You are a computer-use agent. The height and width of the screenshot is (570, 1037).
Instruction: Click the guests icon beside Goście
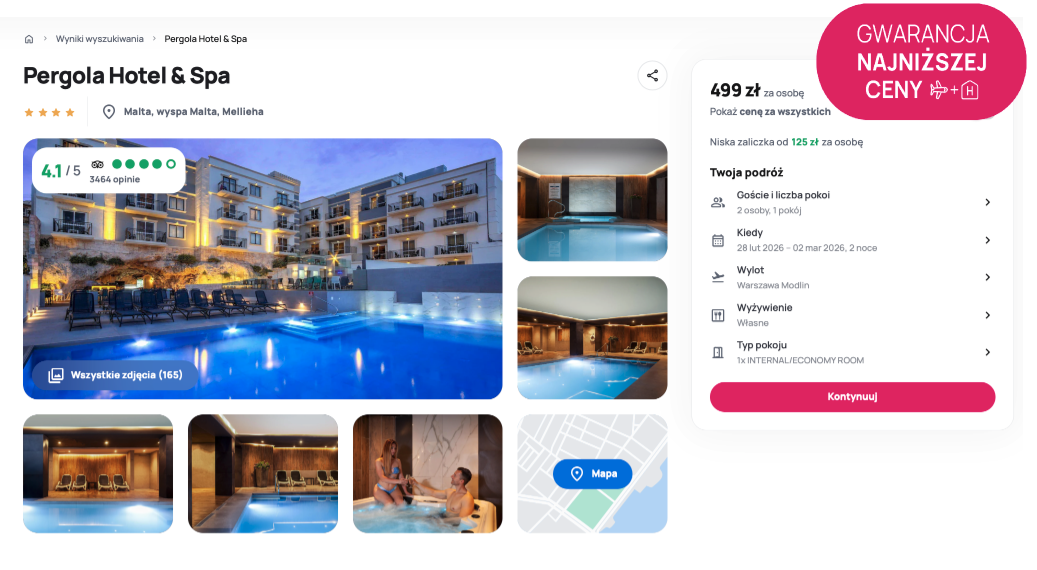pos(718,202)
